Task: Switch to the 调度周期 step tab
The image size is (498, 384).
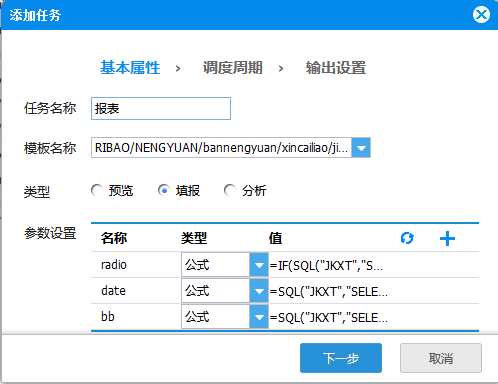Action: [233, 68]
